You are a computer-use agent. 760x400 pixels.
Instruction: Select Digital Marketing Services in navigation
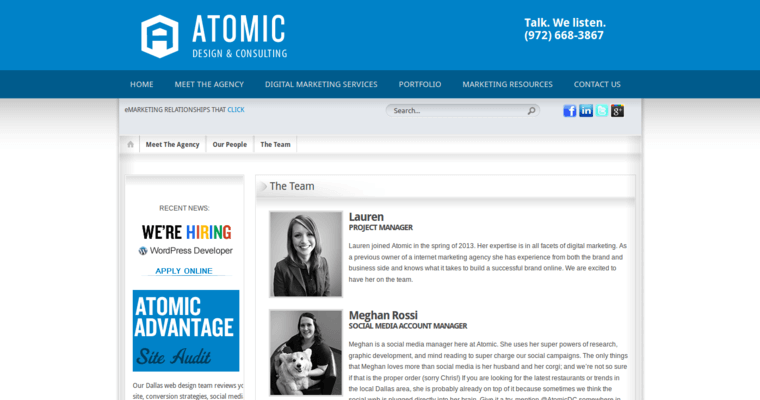[321, 85]
